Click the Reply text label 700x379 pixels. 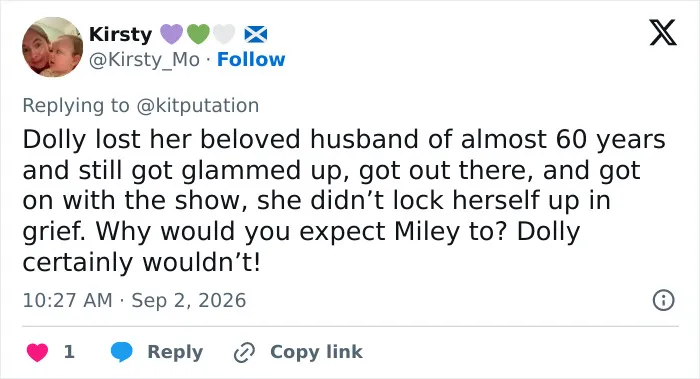point(175,352)
